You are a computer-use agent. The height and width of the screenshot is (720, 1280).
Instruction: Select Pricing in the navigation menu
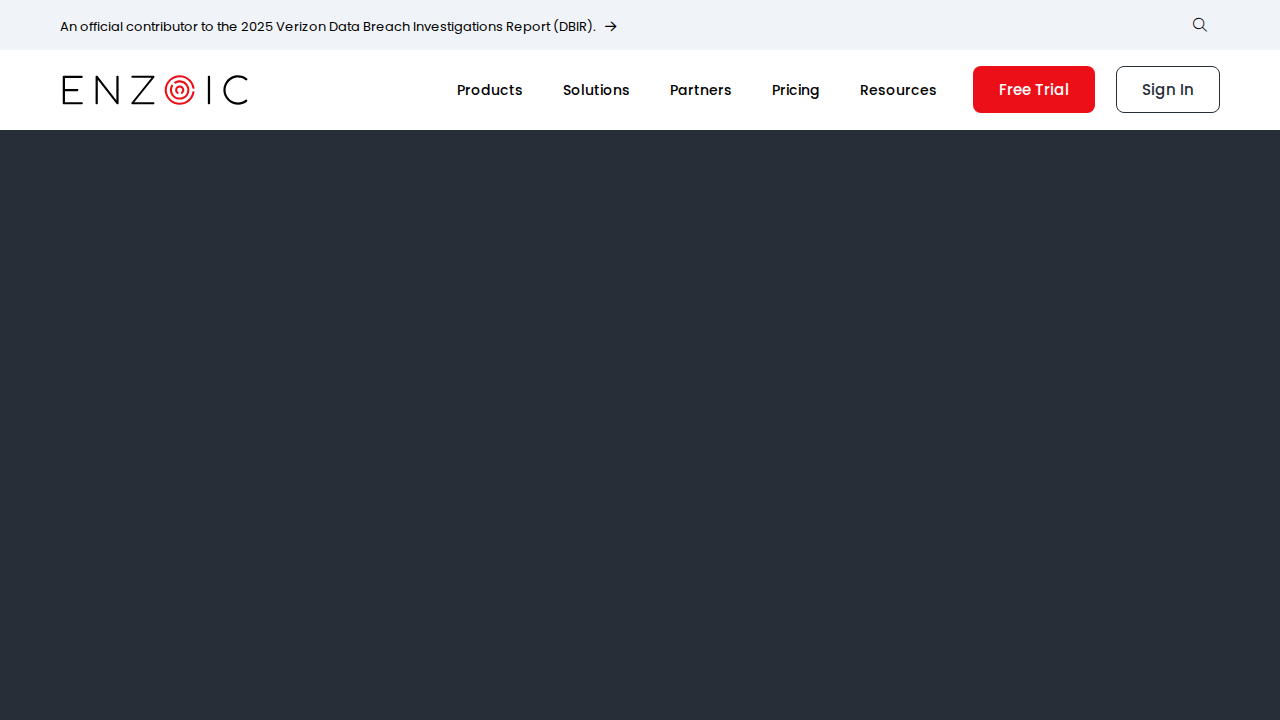point(795,90)
